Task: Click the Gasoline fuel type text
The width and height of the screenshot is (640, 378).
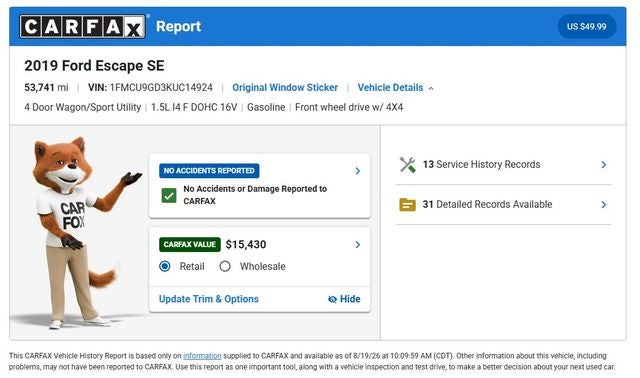Action: point(266,107)
